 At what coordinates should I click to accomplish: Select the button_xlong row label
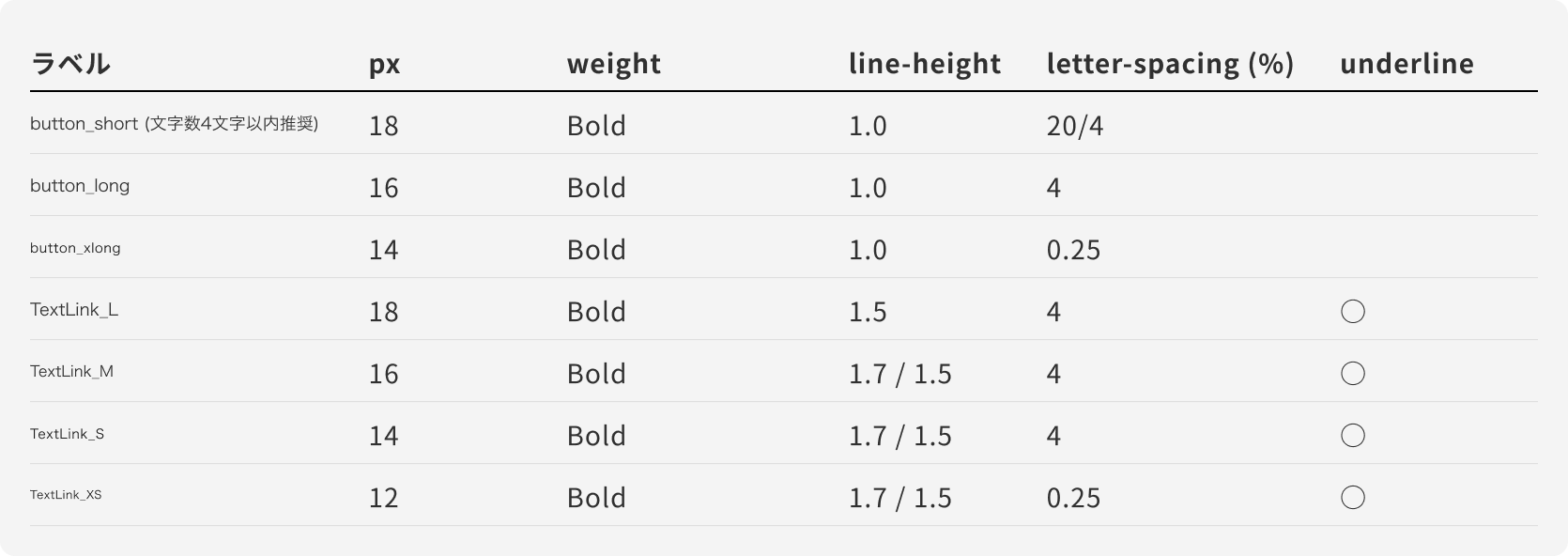75,248
